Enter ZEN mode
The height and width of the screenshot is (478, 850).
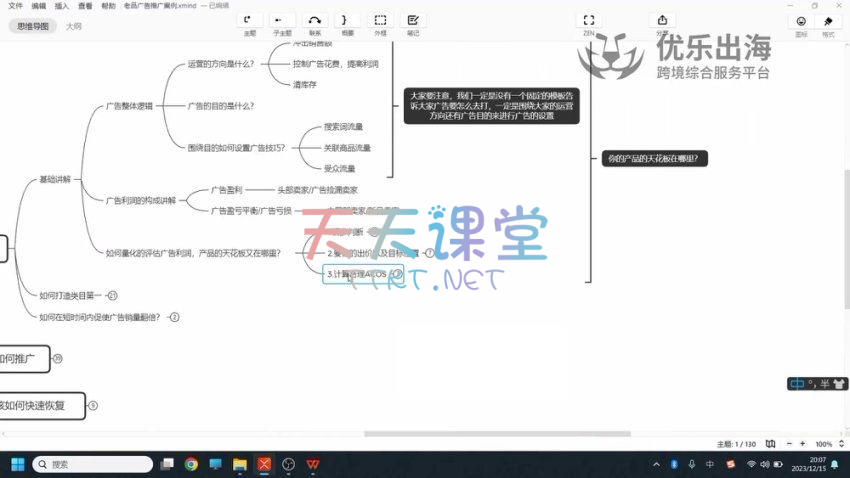[x=589, y=20]
